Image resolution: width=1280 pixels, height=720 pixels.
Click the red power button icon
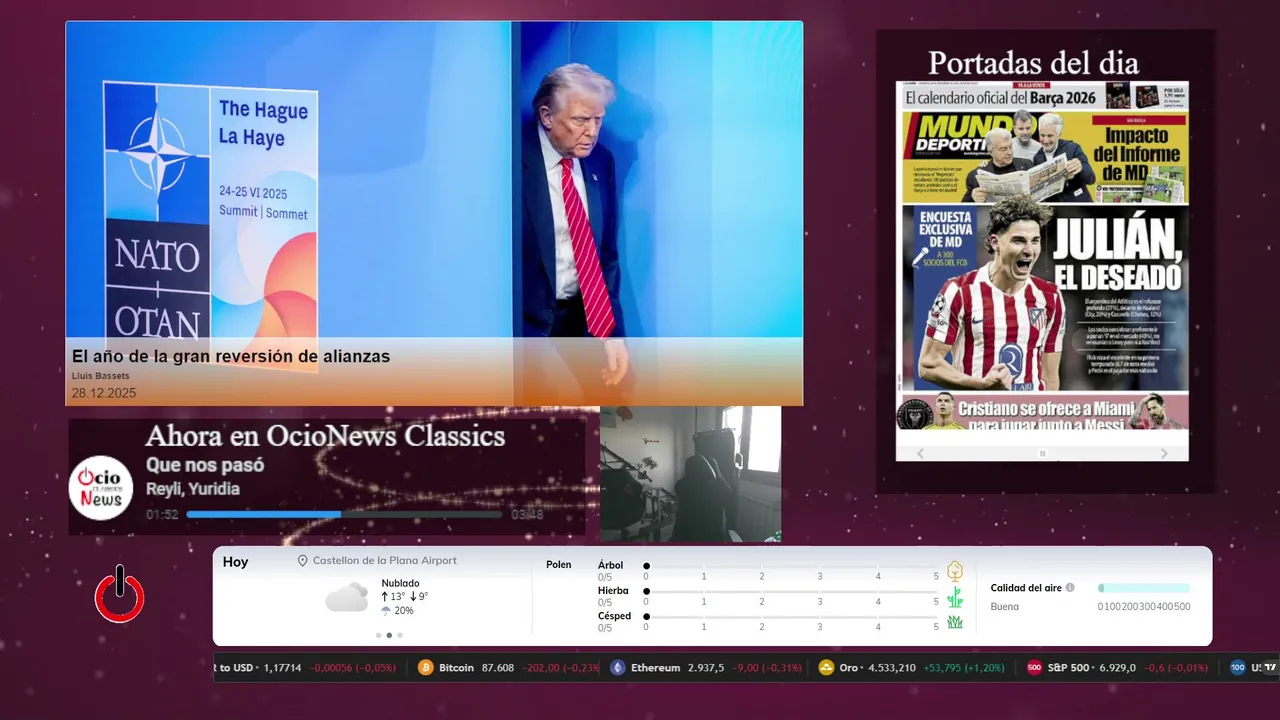click(120, 596)
